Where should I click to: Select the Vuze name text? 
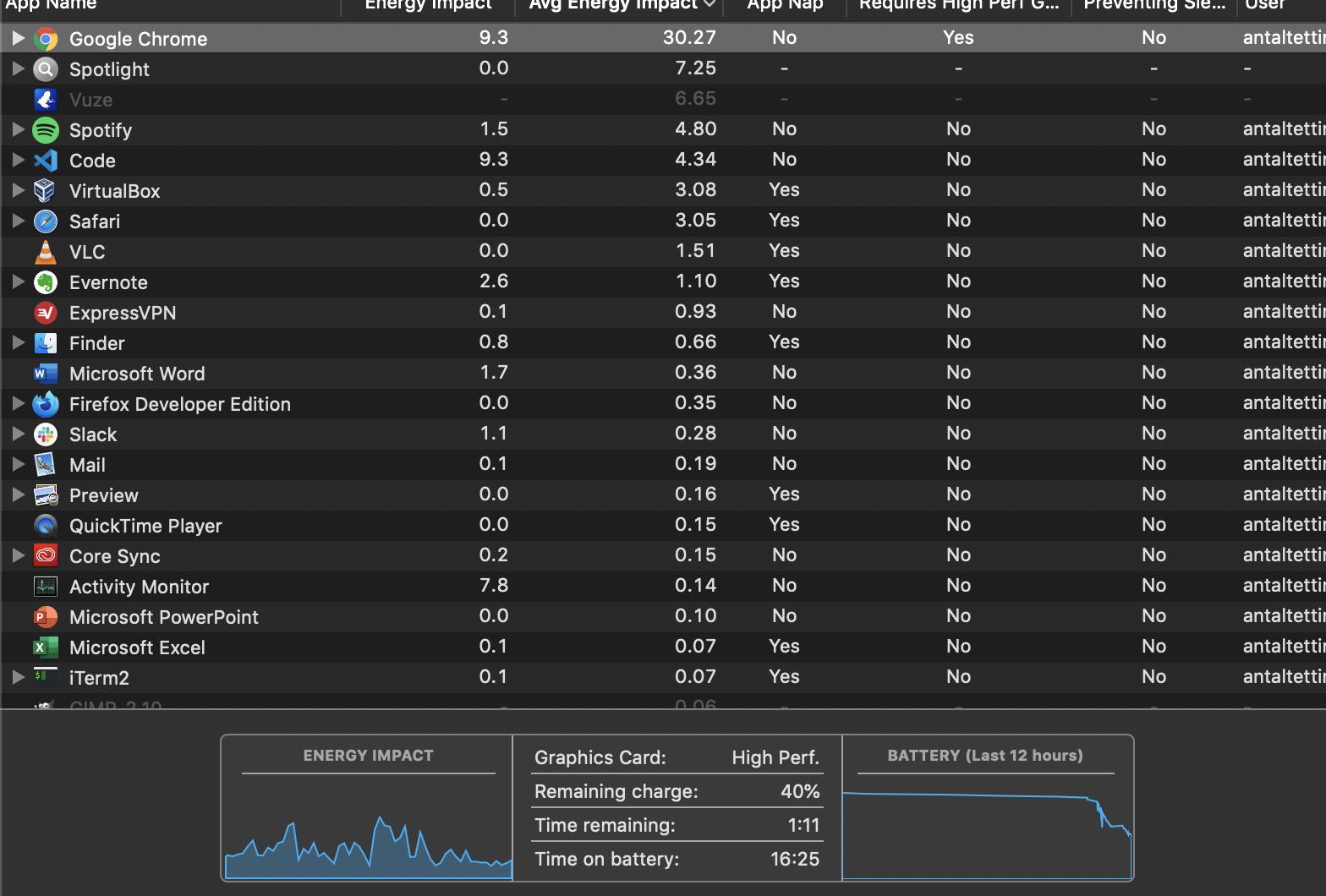coord(90,100)
